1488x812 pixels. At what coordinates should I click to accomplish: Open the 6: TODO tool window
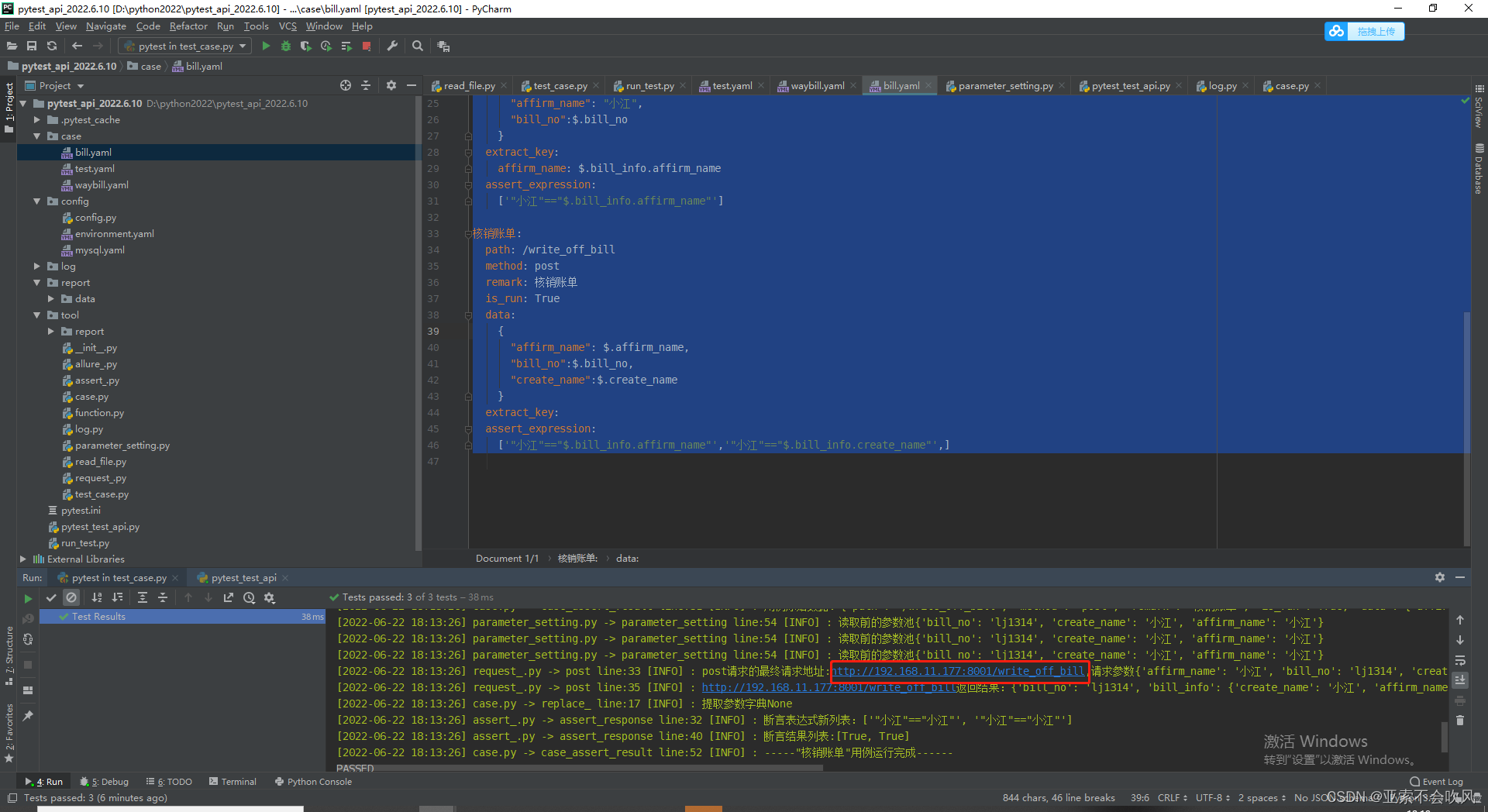[x=170, y=782]
